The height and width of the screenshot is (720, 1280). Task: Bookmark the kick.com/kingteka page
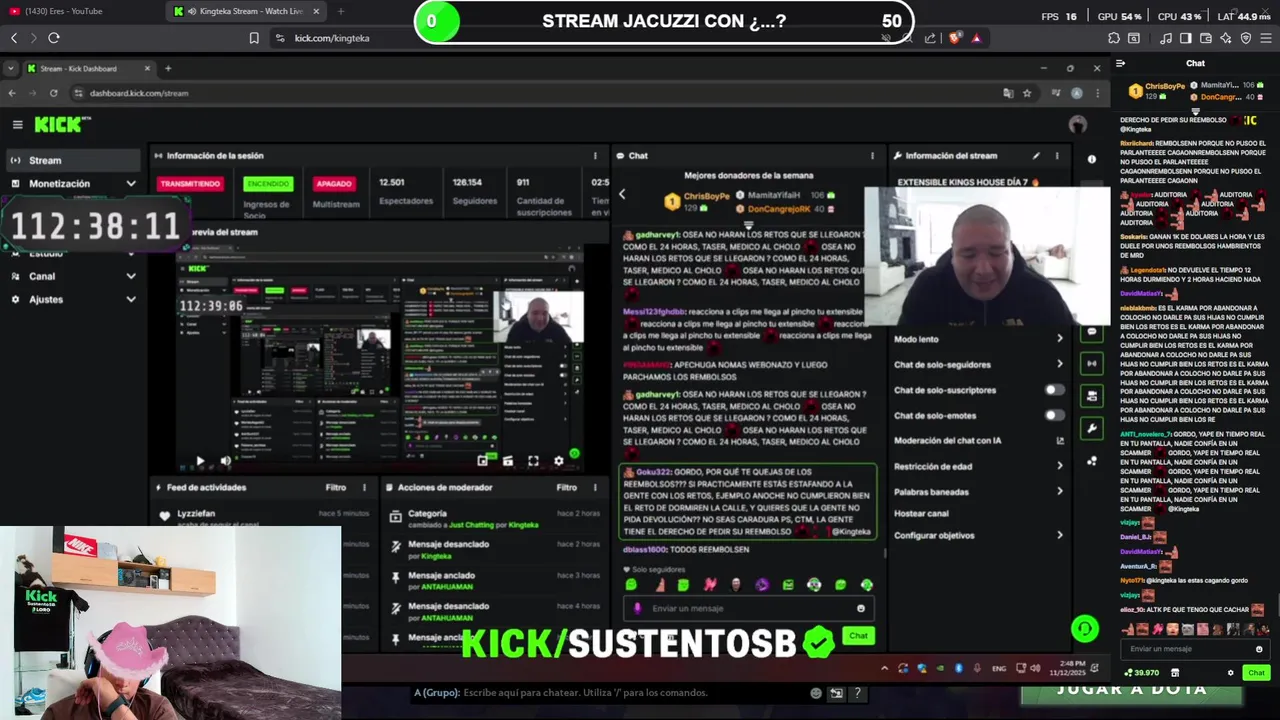254,38
